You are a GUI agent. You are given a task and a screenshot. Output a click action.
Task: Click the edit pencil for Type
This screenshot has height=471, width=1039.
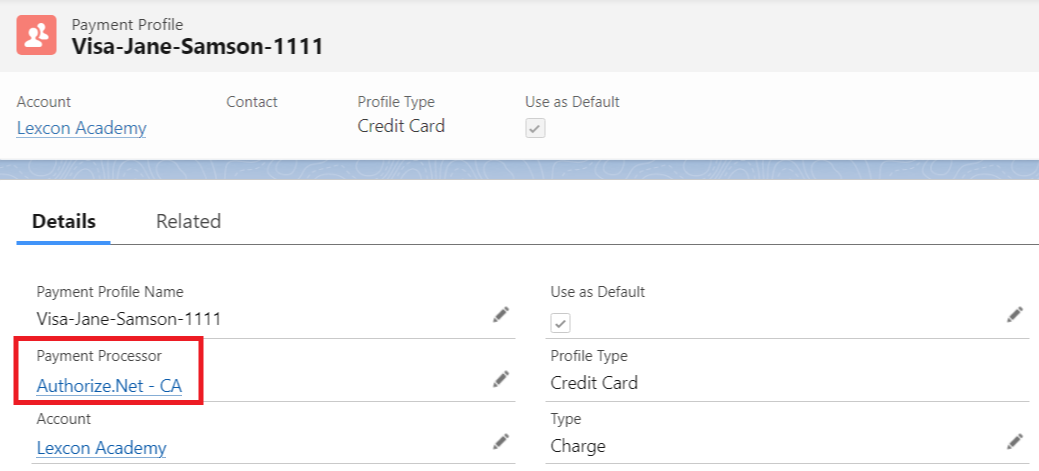pyautogui.click(x=1015, y=441)
